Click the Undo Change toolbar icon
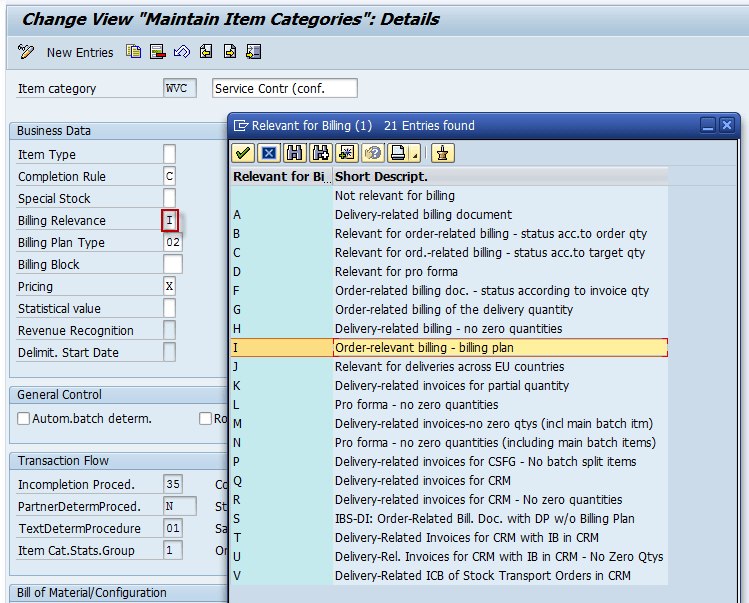Image resolution: width=749 pixels, height=603 pixels. (181, 52)
